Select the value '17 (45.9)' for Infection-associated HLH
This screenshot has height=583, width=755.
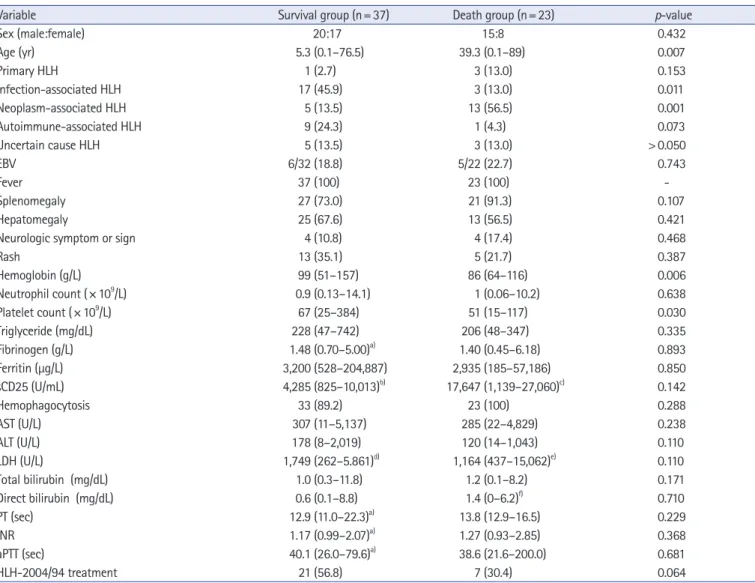point(320,90)
